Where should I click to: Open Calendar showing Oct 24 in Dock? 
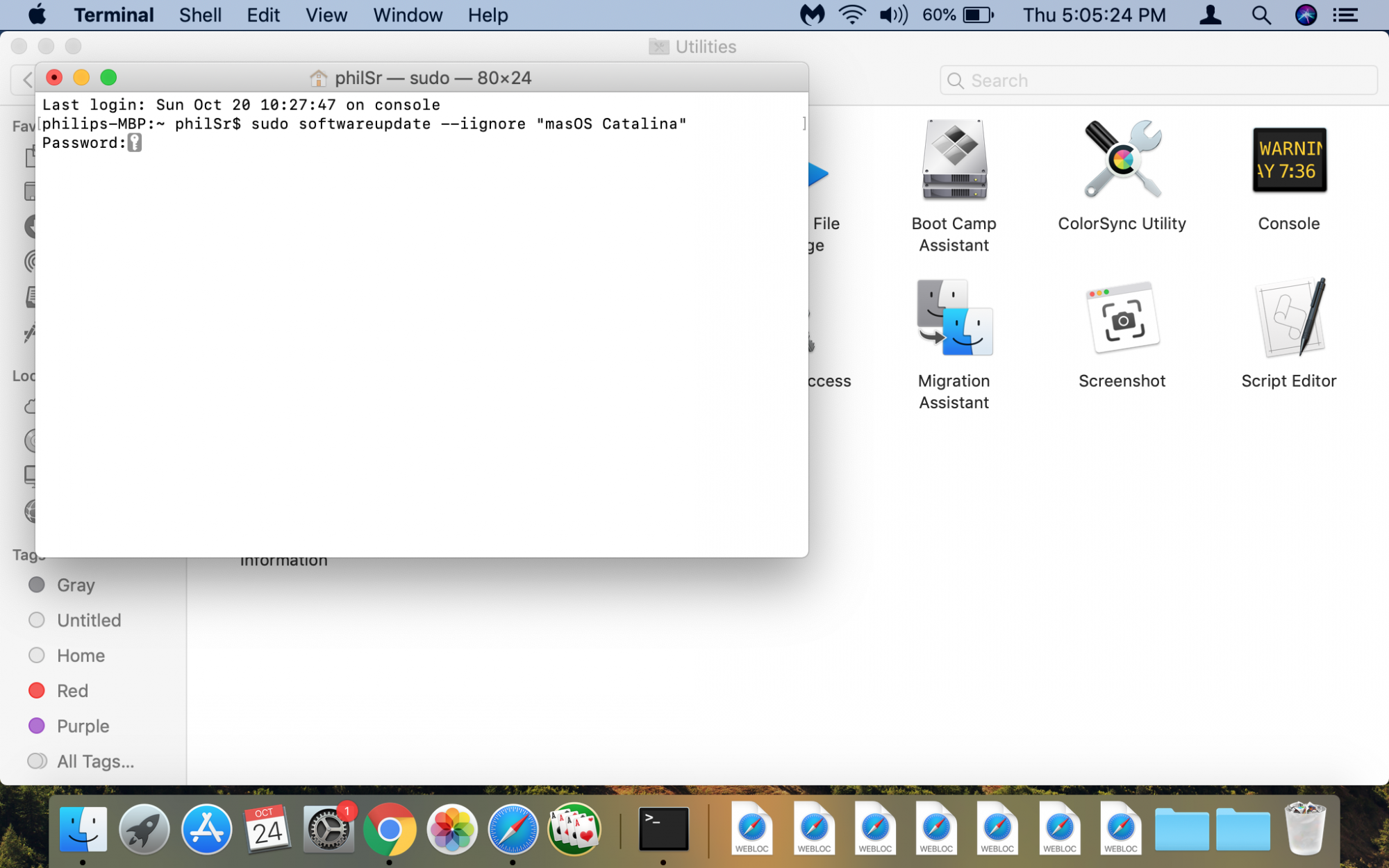point(267,829)
